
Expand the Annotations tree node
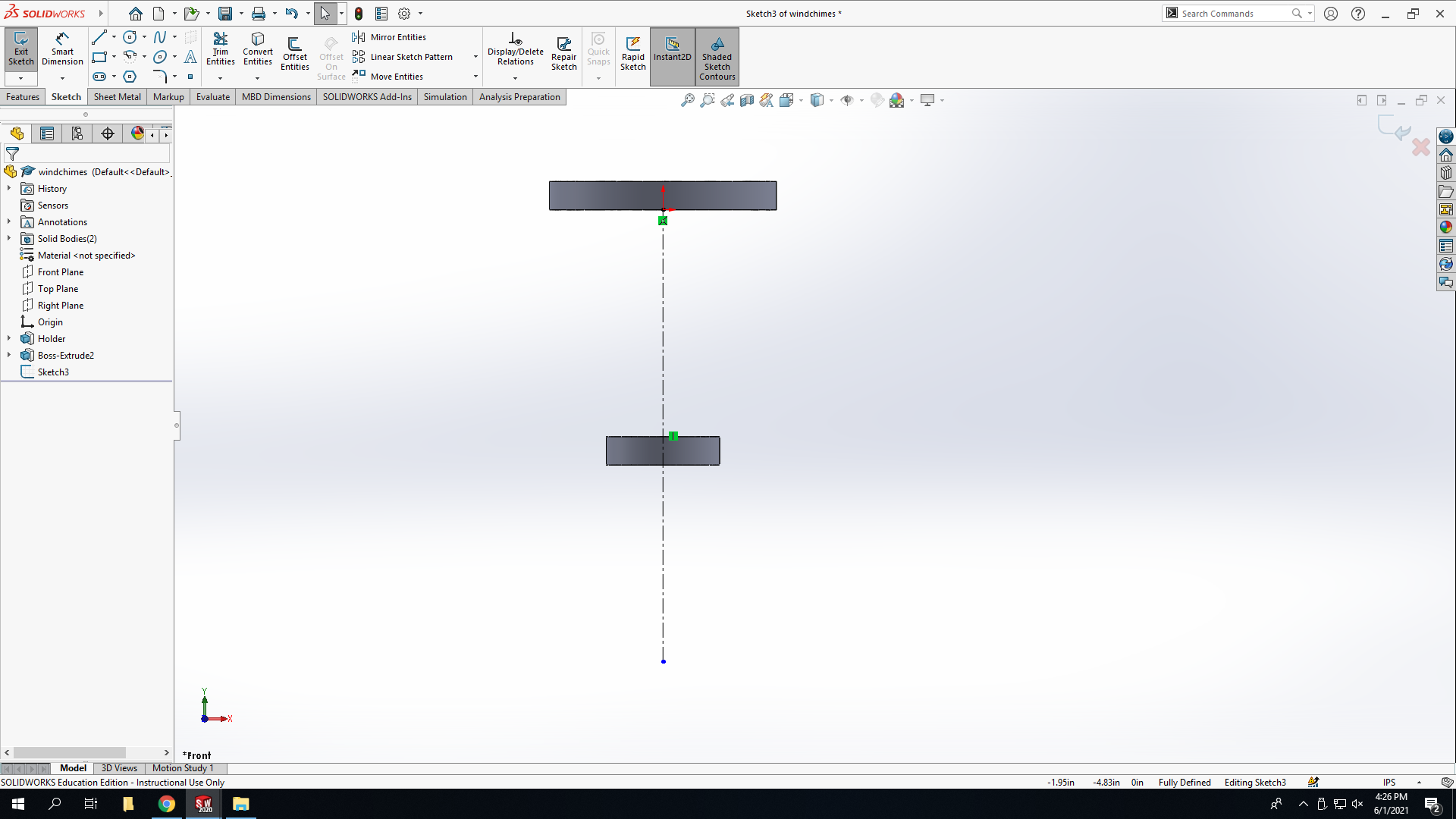(x=9, y=221)
